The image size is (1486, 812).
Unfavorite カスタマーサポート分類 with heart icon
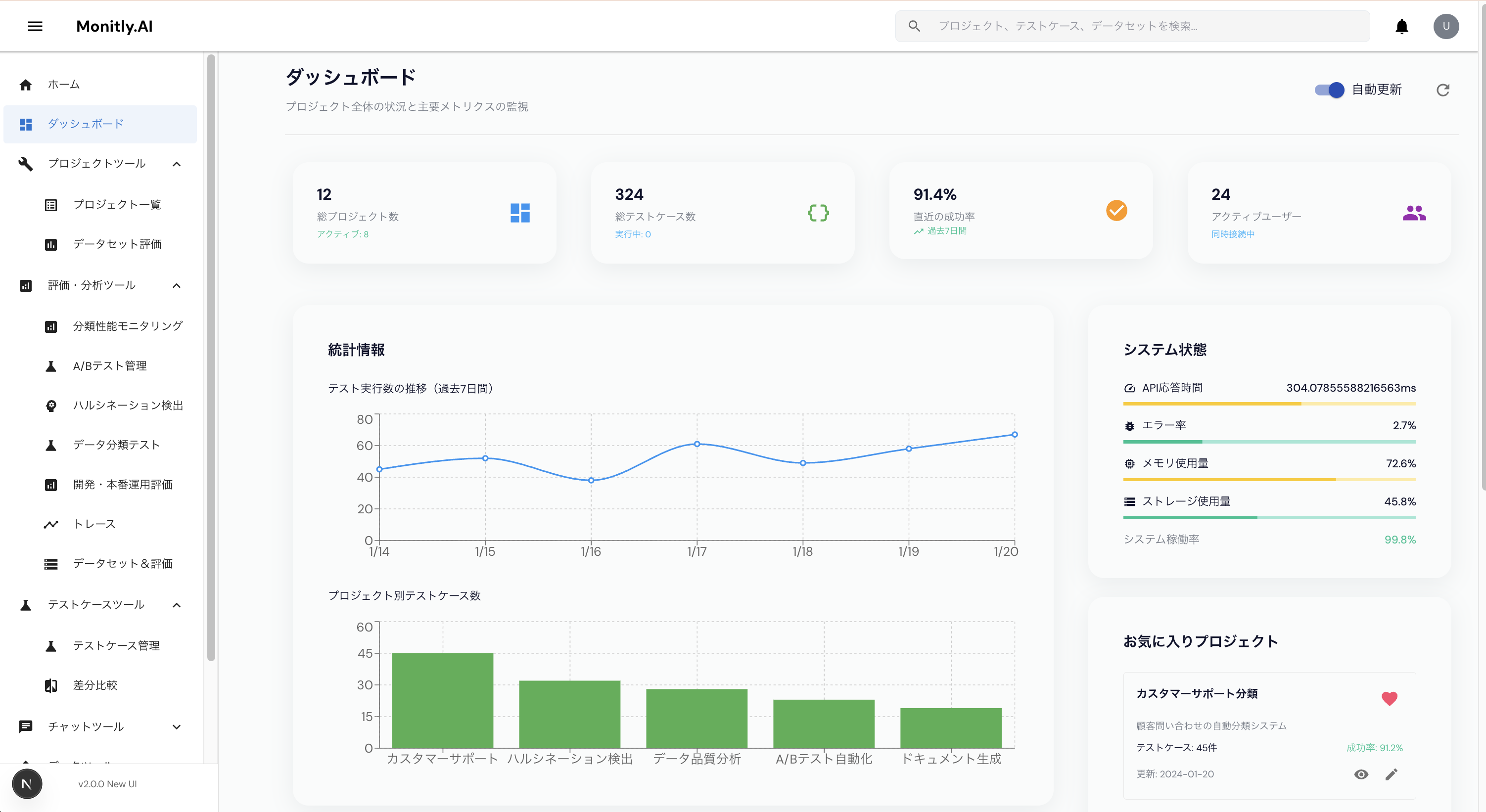1389,698
